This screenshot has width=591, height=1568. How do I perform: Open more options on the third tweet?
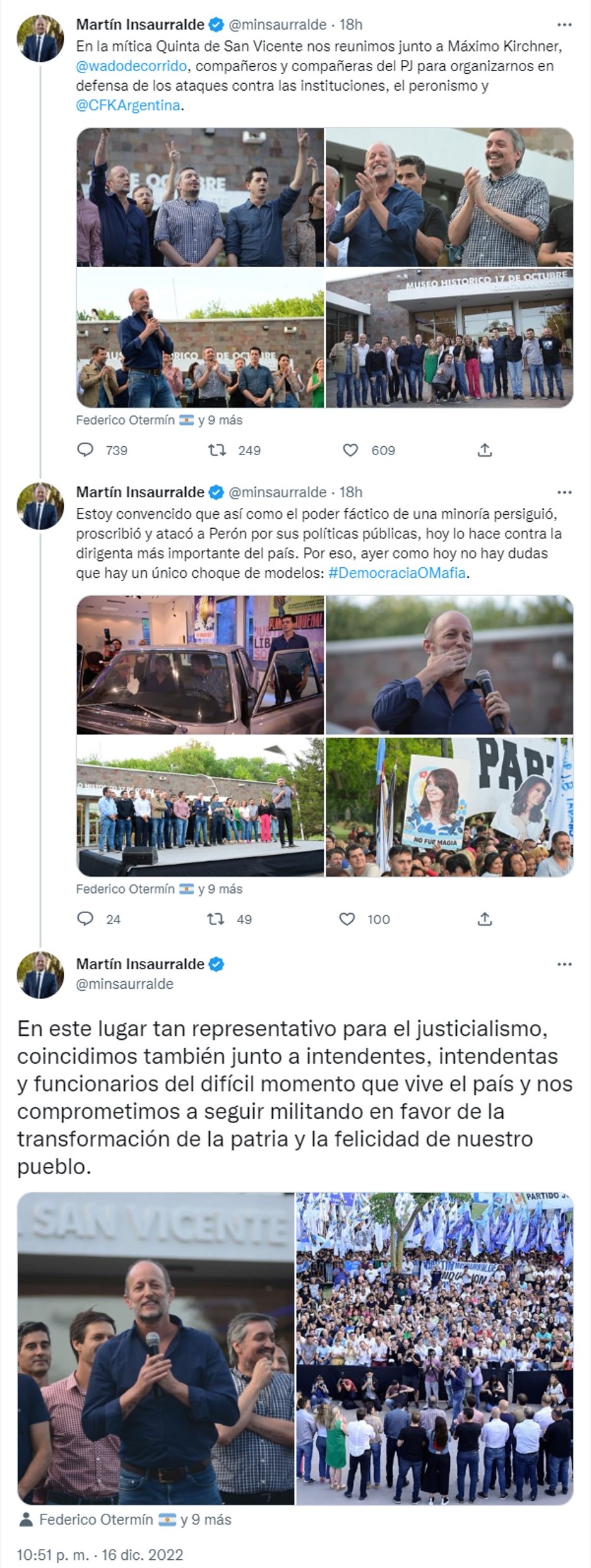pyautogui.click(x=565, y=964)
